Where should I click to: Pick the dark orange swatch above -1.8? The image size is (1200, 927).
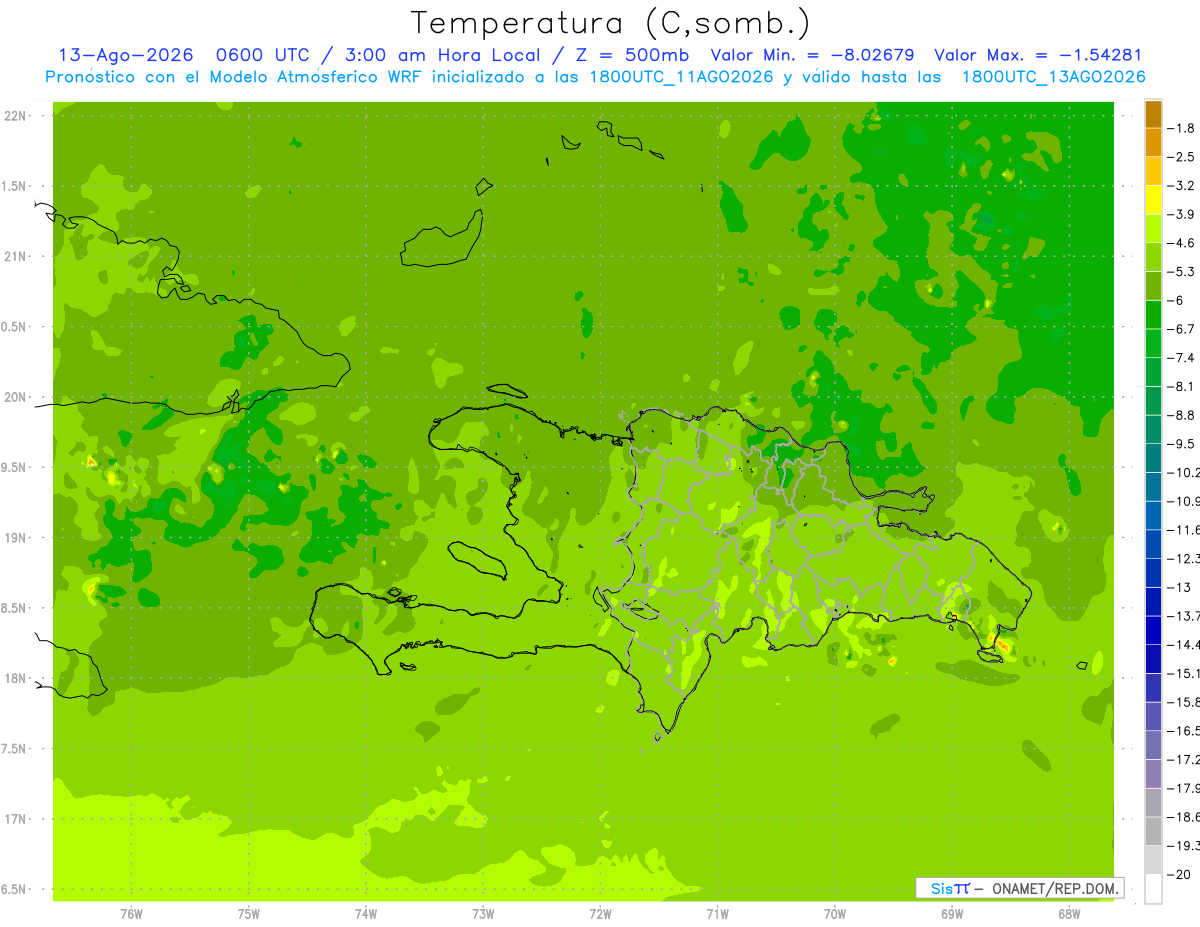1153,114
